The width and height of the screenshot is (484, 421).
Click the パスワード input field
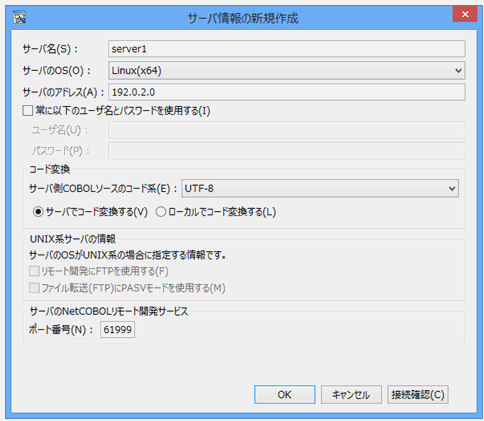tap(287, 151)
